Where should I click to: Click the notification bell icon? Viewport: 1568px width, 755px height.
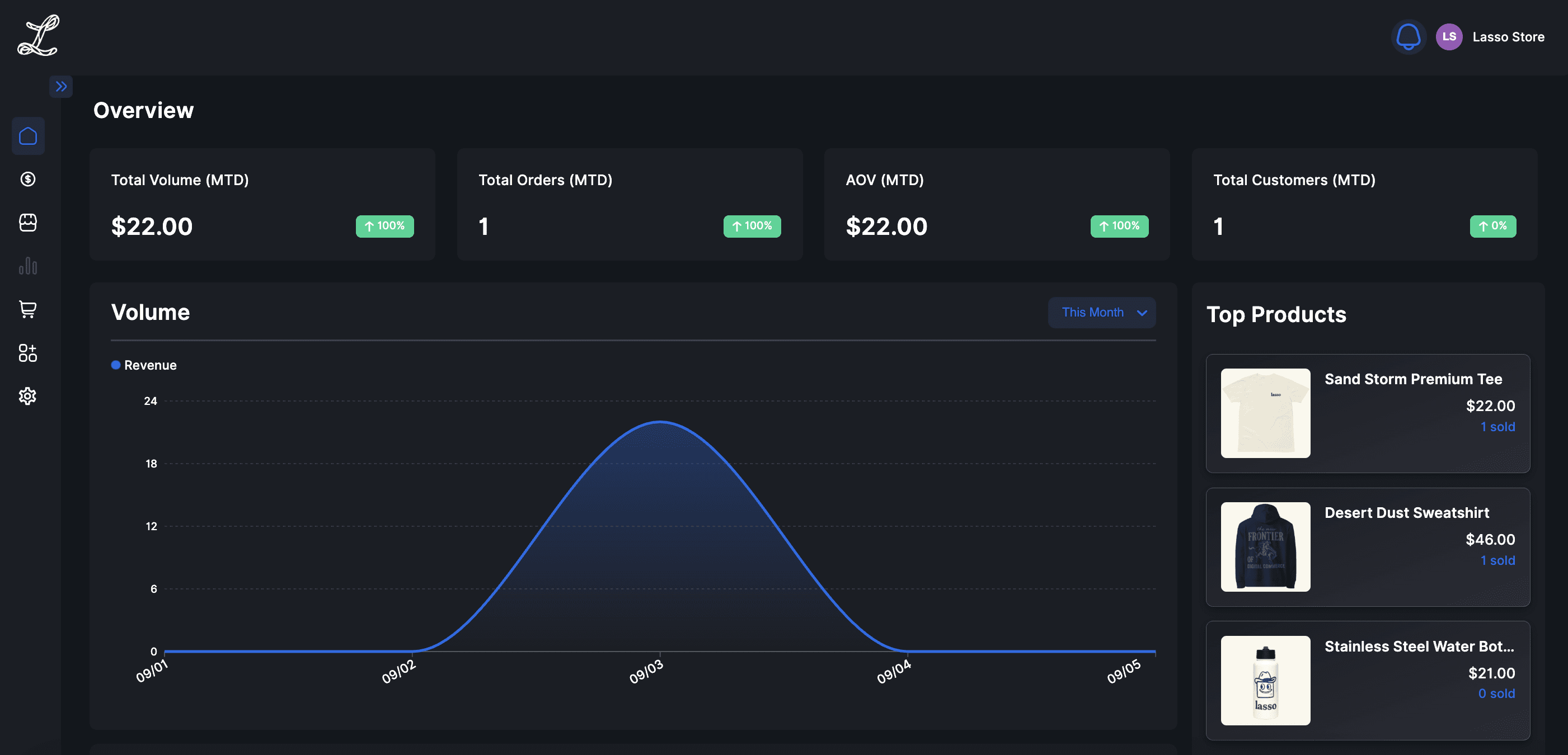point(1408,36)
